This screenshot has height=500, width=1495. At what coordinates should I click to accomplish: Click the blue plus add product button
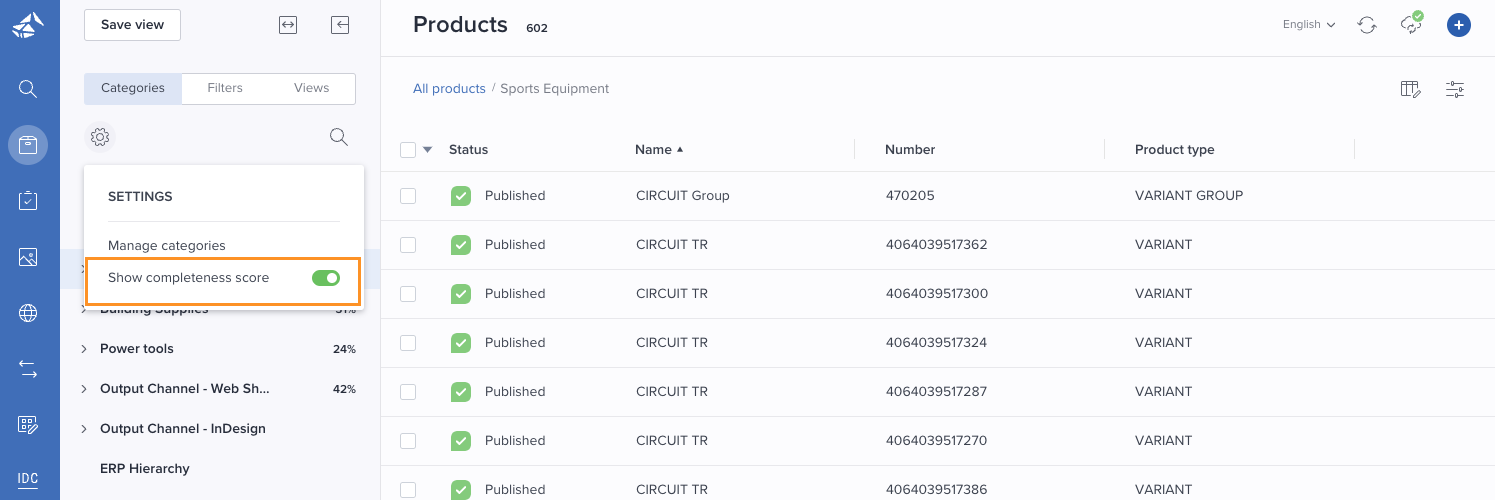pyautogui.click(x=1459, y=25)
